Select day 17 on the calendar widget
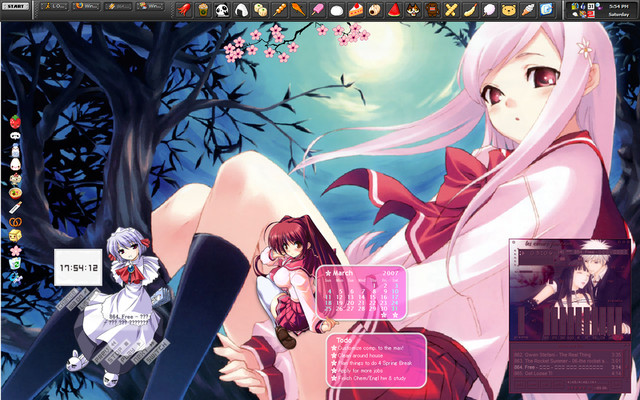 (x=395, y=297)
